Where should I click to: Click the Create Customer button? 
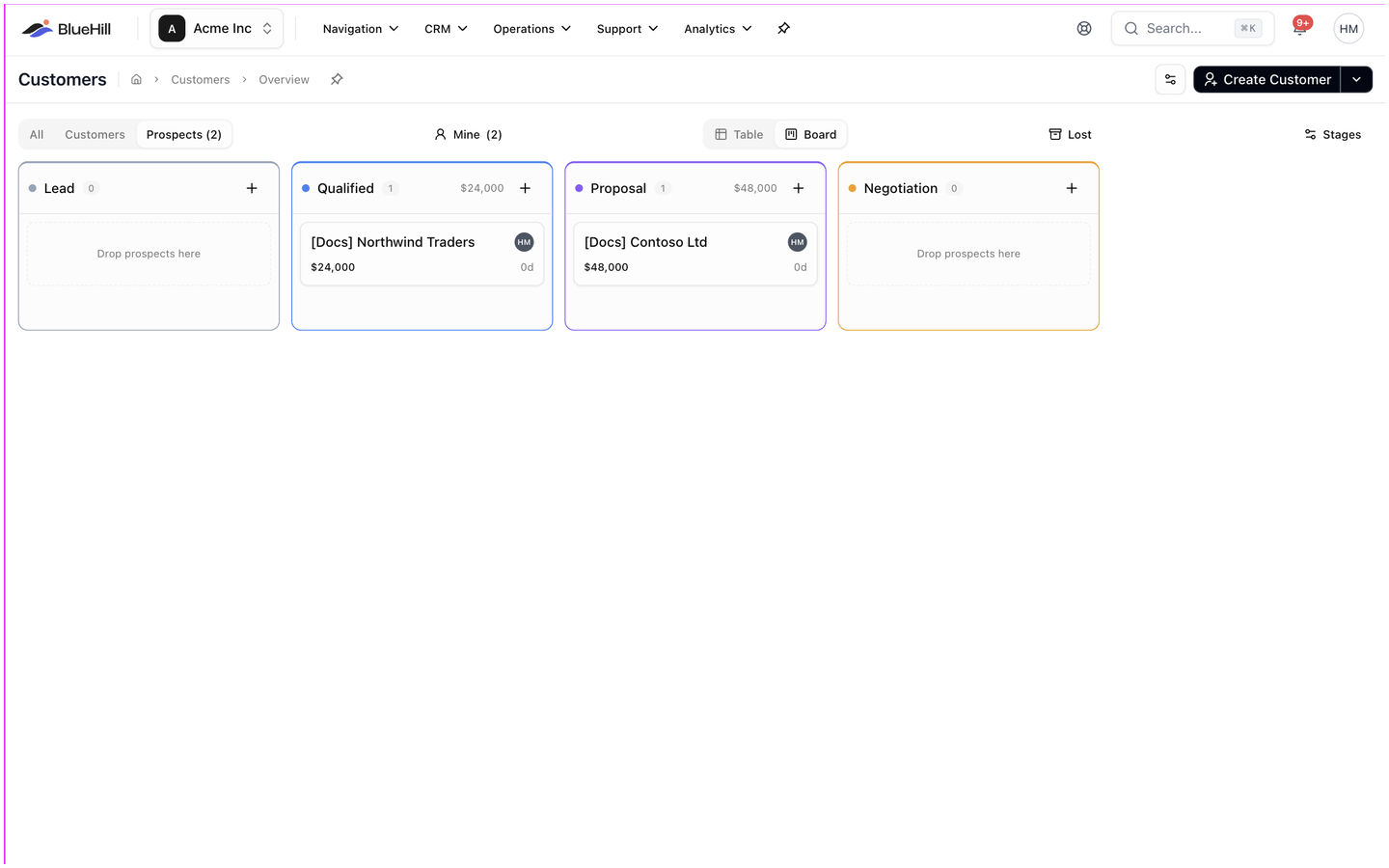(1266, 80)
